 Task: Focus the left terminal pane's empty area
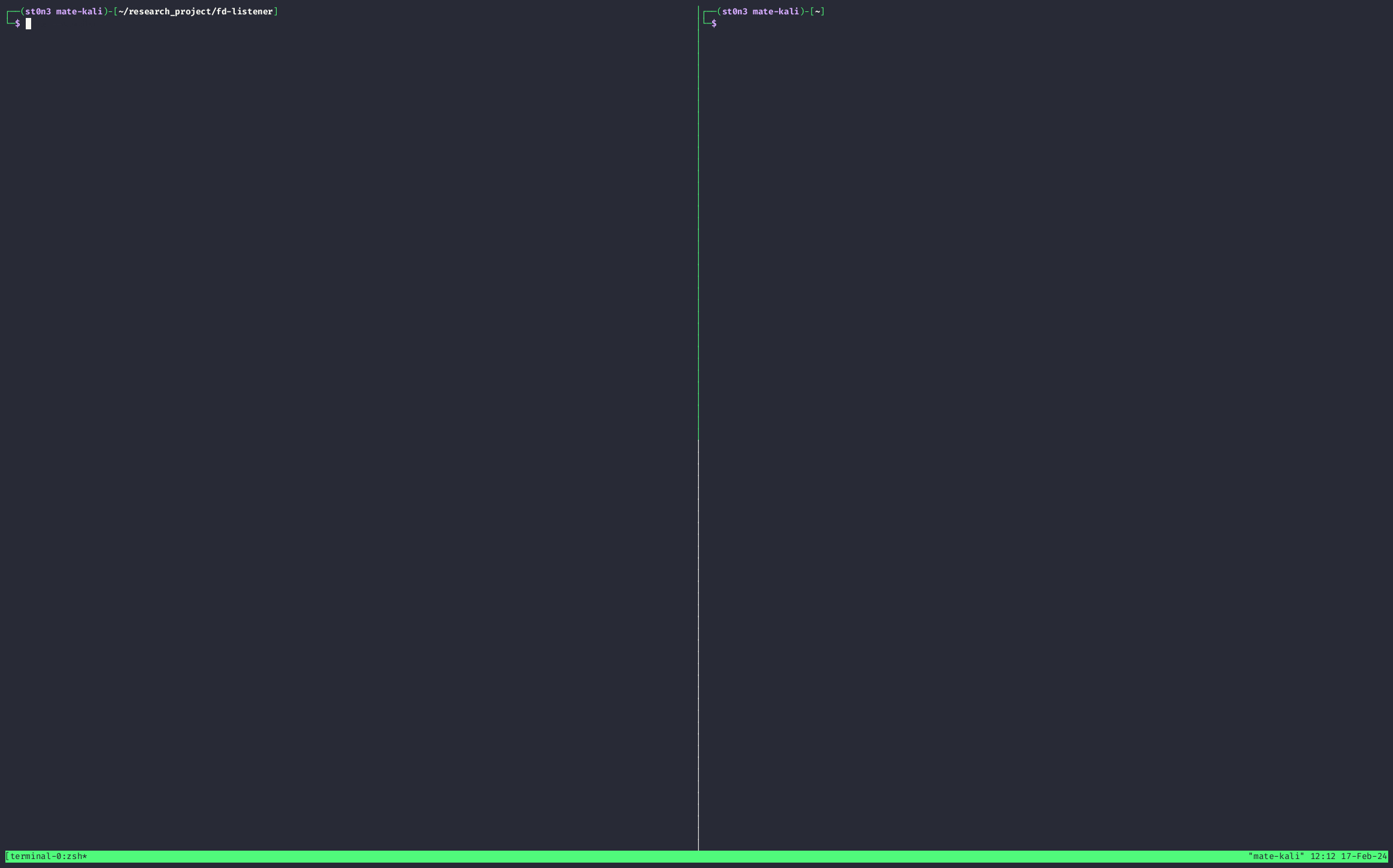coord(347,419)
